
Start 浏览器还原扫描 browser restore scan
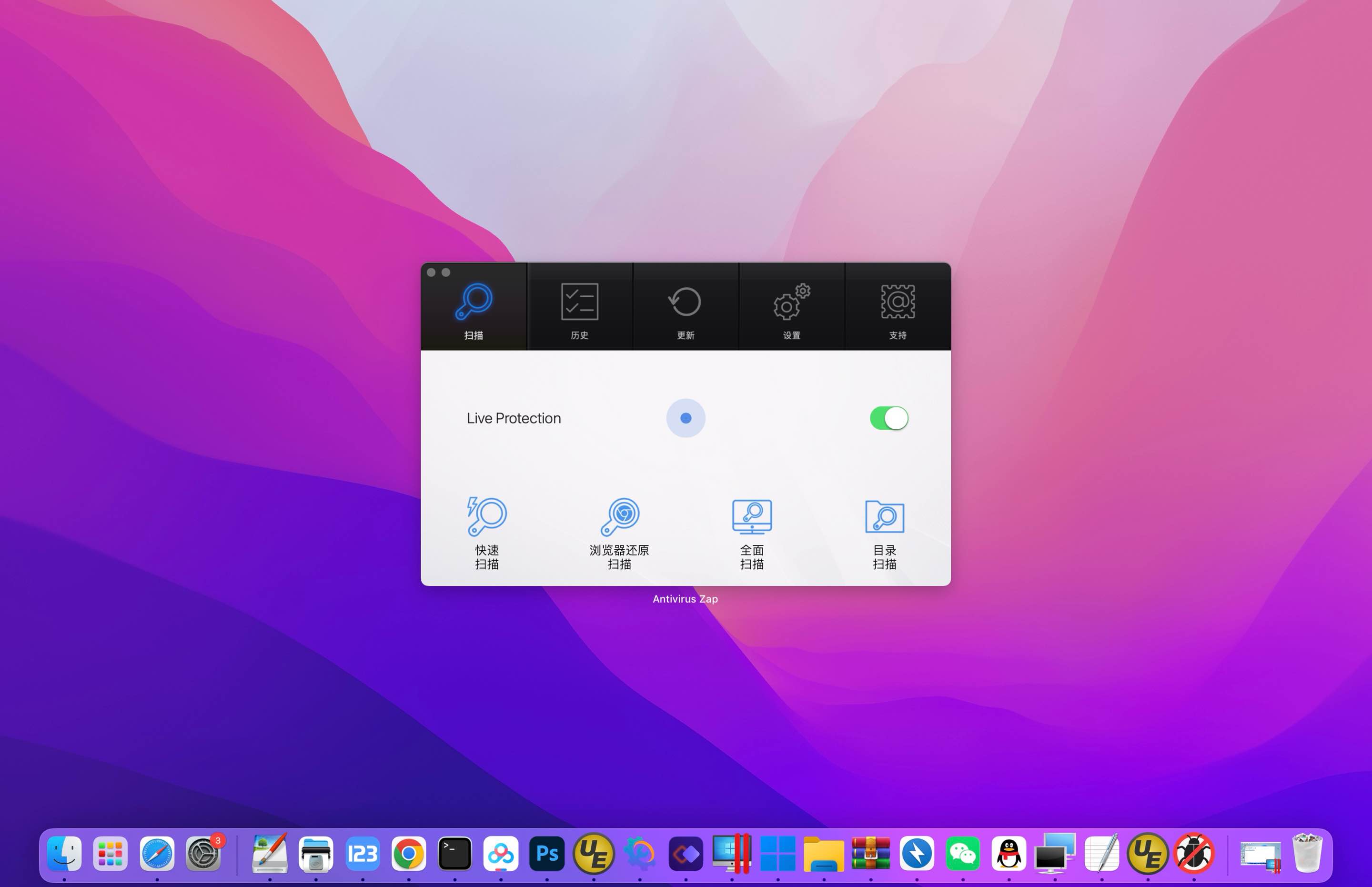tap(619, 534)
